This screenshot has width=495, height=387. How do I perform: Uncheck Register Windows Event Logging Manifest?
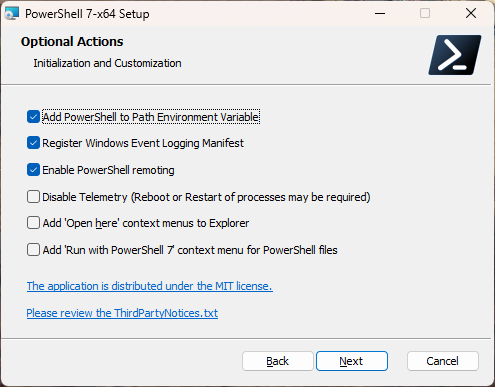tap(33, 143)
